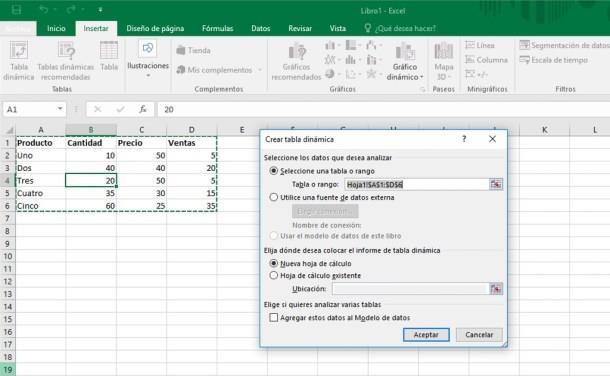Click the confirm checkmark in formula bar
610x376 pixels.
120,109
